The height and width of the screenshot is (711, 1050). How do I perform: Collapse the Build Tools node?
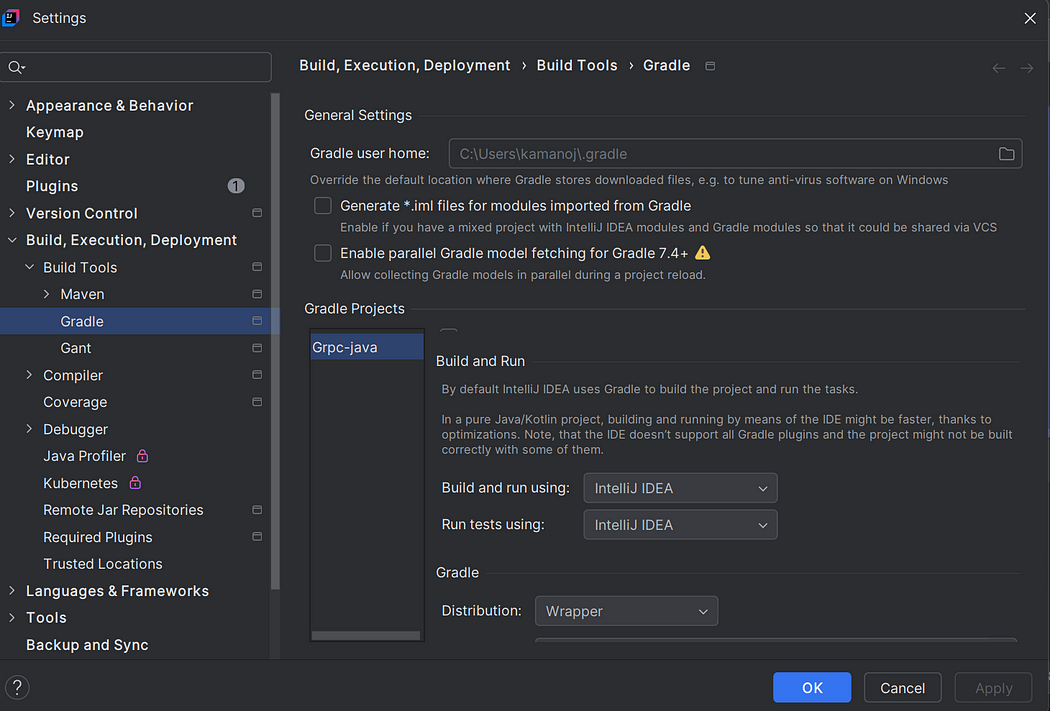click(x=29, y=267)
